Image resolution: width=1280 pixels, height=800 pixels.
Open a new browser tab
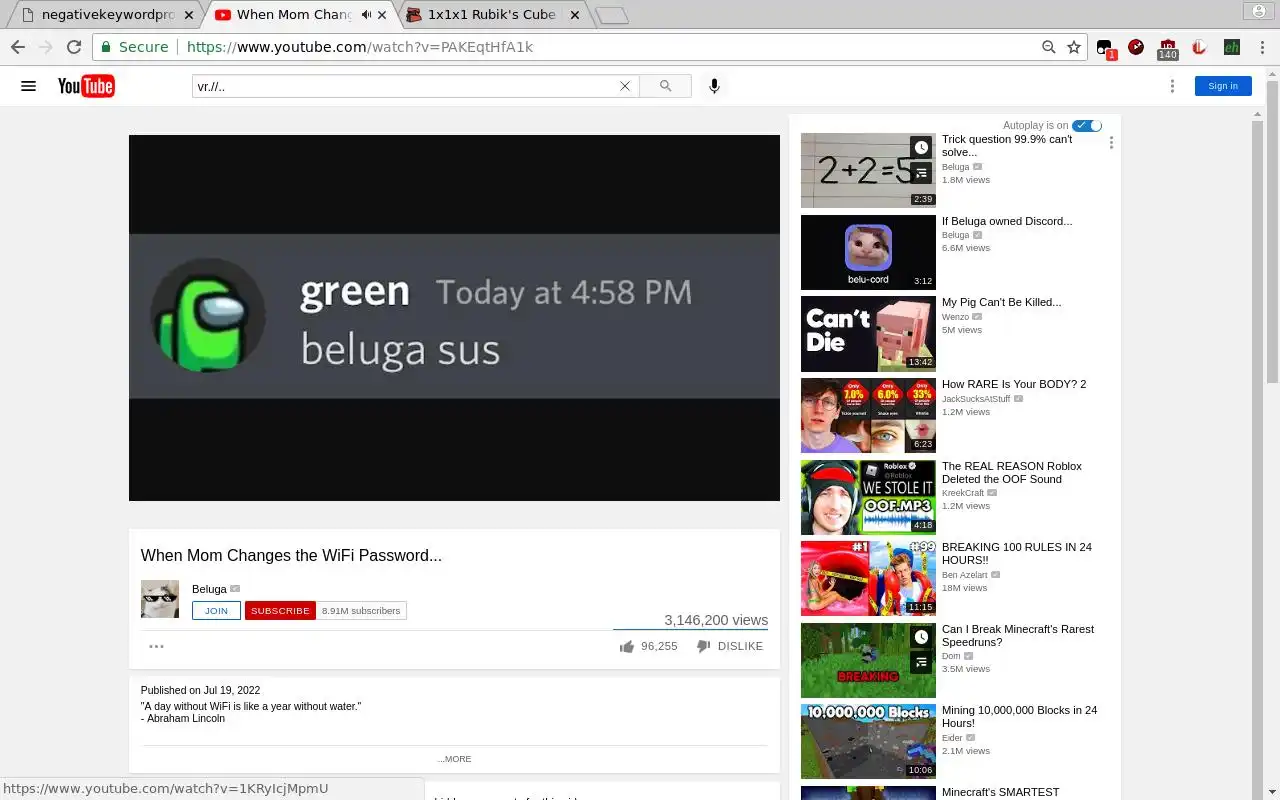pyautogui.click(x=612, y=15)
